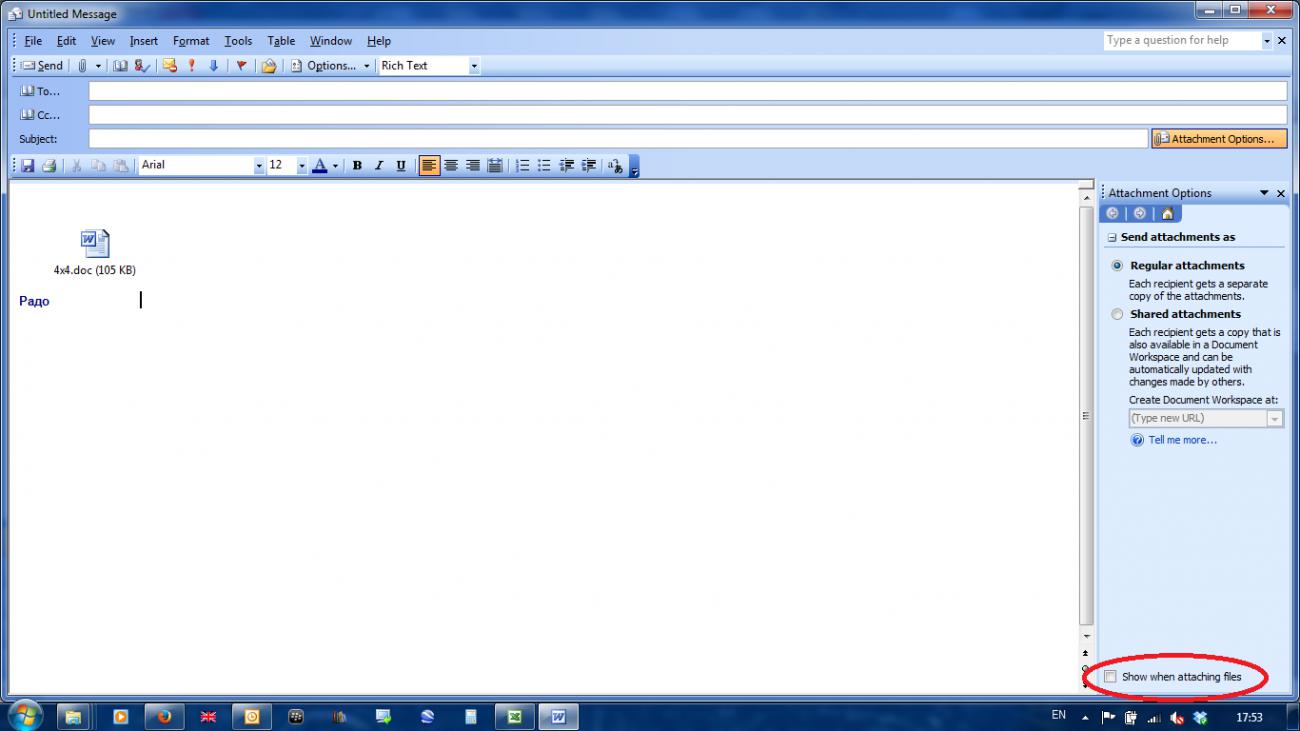Click the Check Names icon

tap(142, 66)
